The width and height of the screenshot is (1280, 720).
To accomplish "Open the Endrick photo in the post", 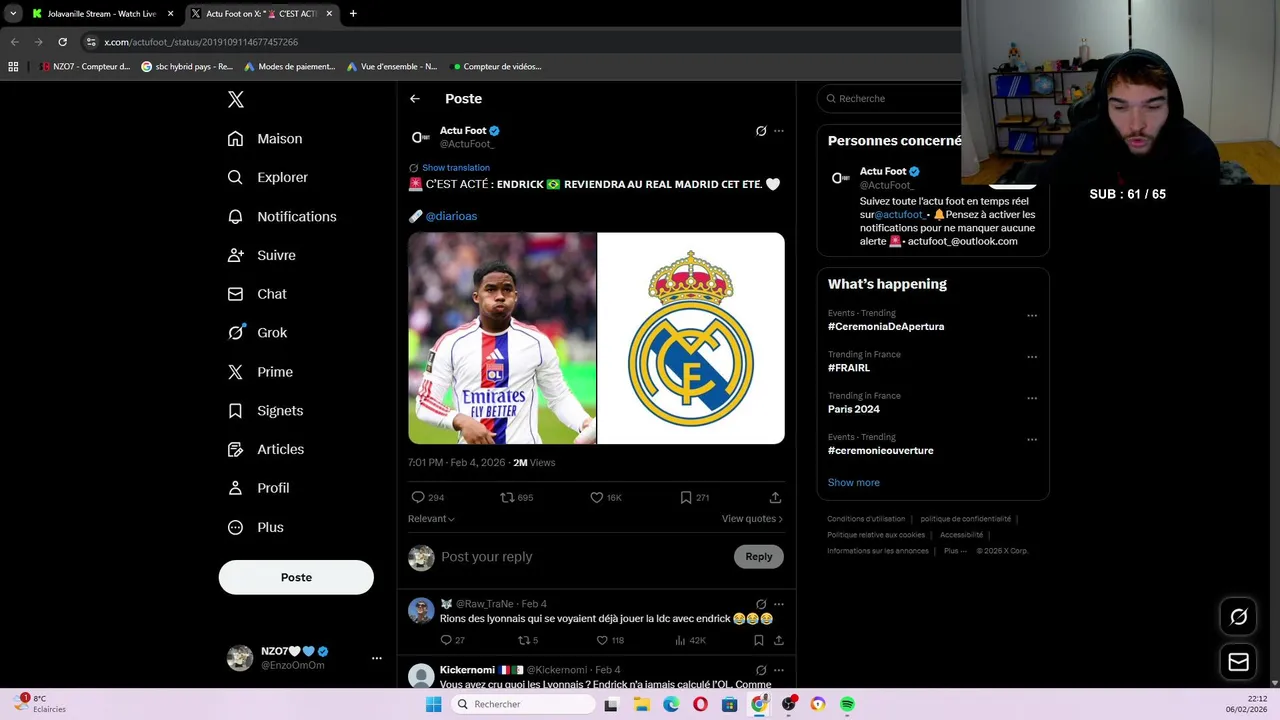I will (502, 338).
